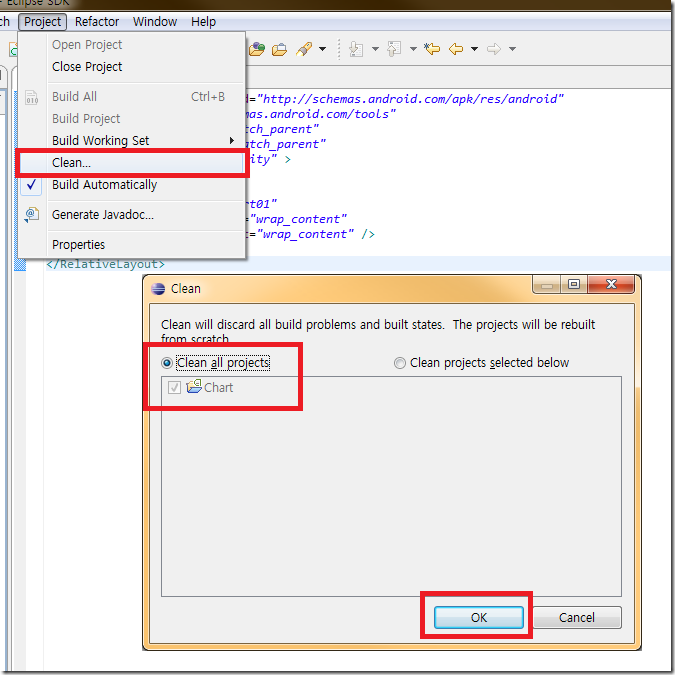Open the Project menu
Image resolution: width=675 pixels, height=675 pixels.
tap(42, 22)
